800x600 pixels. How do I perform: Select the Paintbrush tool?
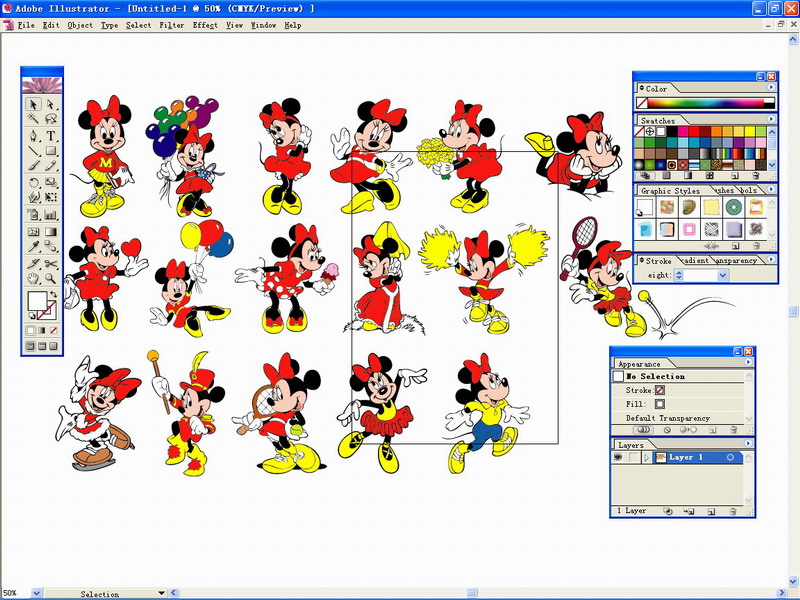(x=34, y=166)
